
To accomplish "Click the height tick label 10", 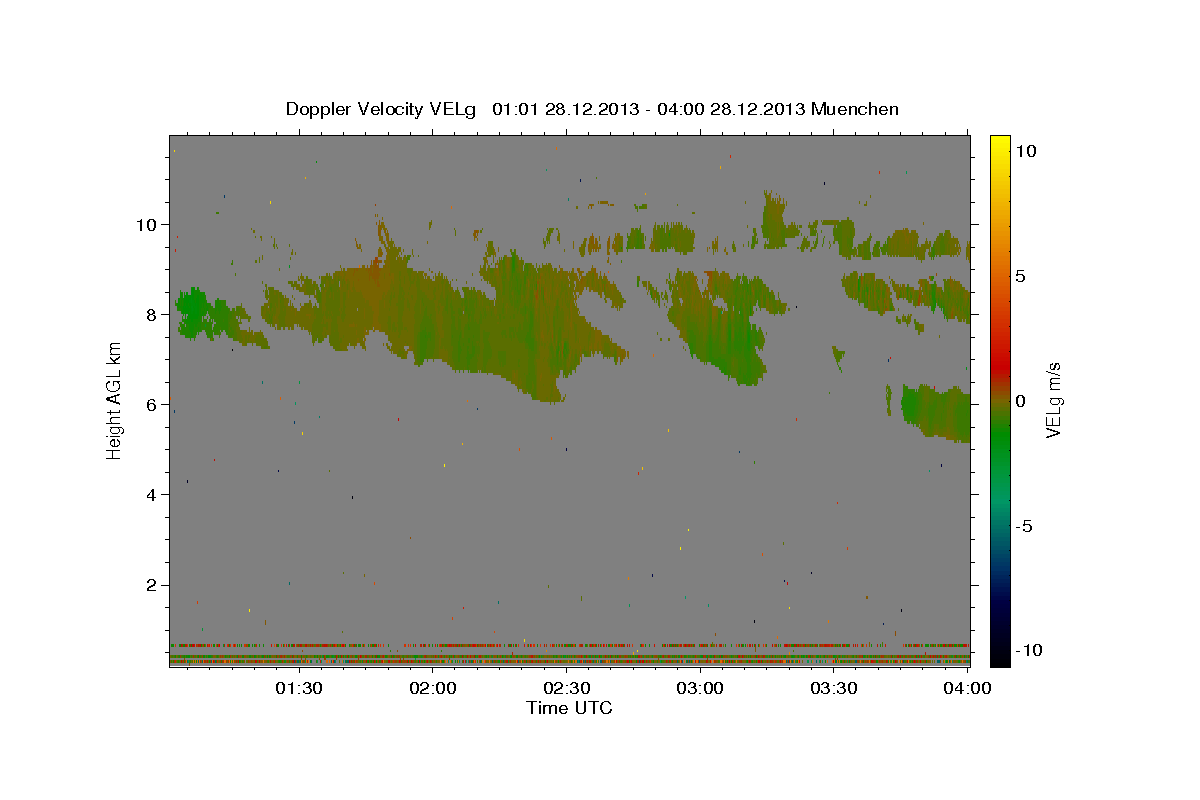I will [146, 224].
